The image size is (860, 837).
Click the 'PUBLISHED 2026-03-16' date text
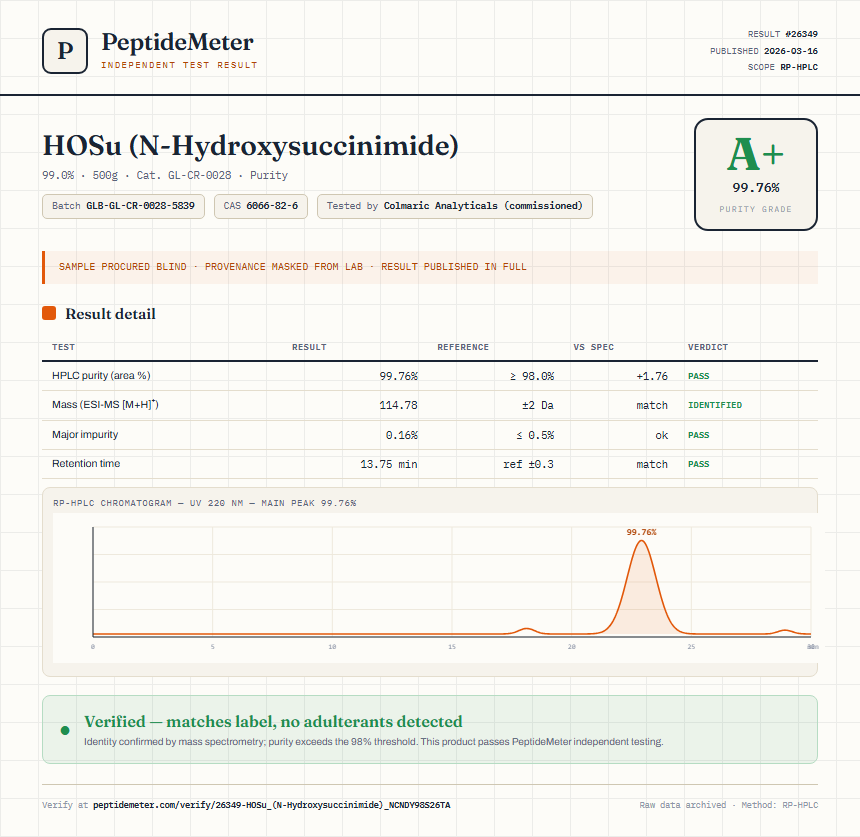763,51
